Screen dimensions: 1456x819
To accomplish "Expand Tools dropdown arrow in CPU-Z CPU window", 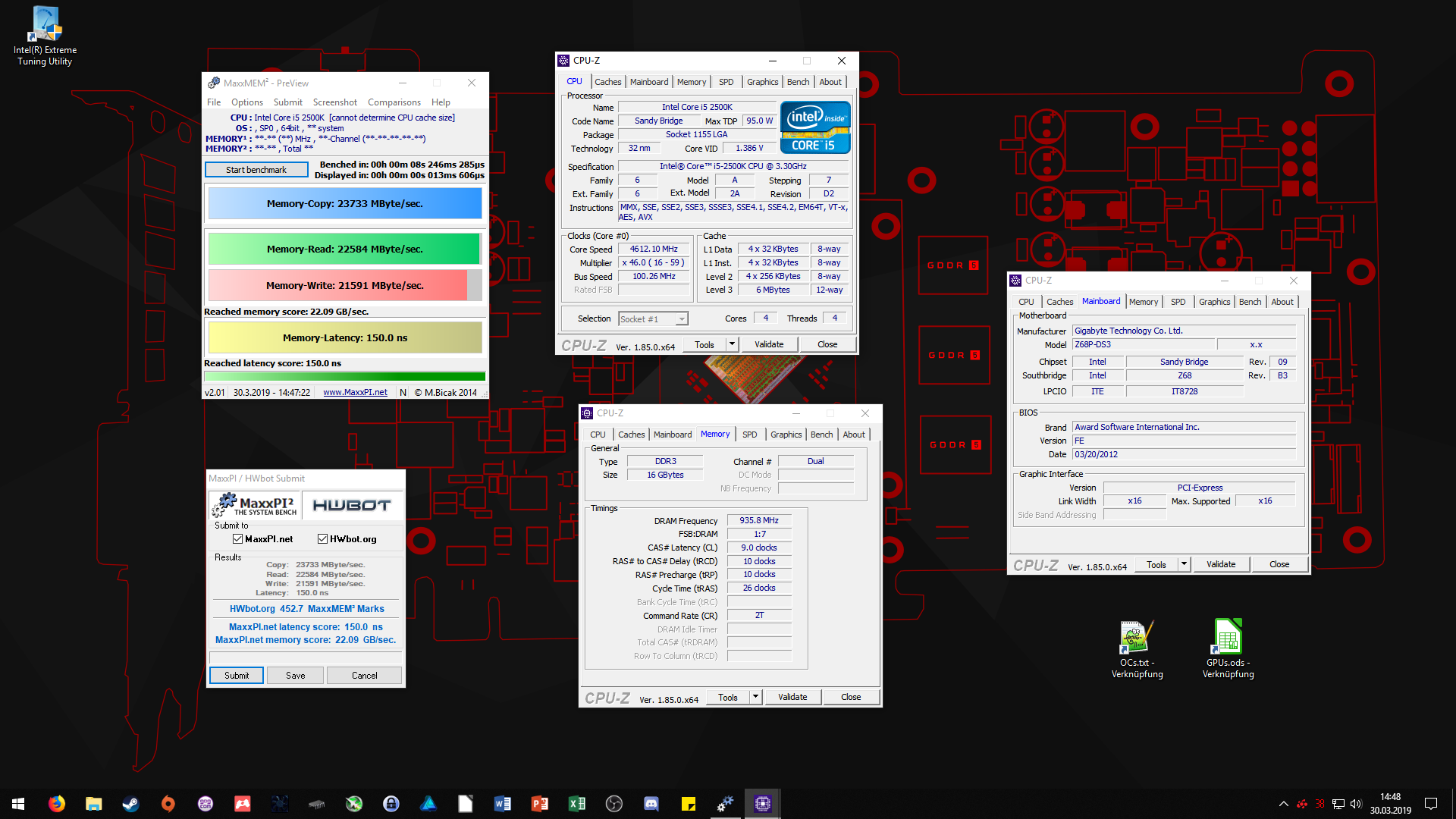I will click(x=732, y=344).
